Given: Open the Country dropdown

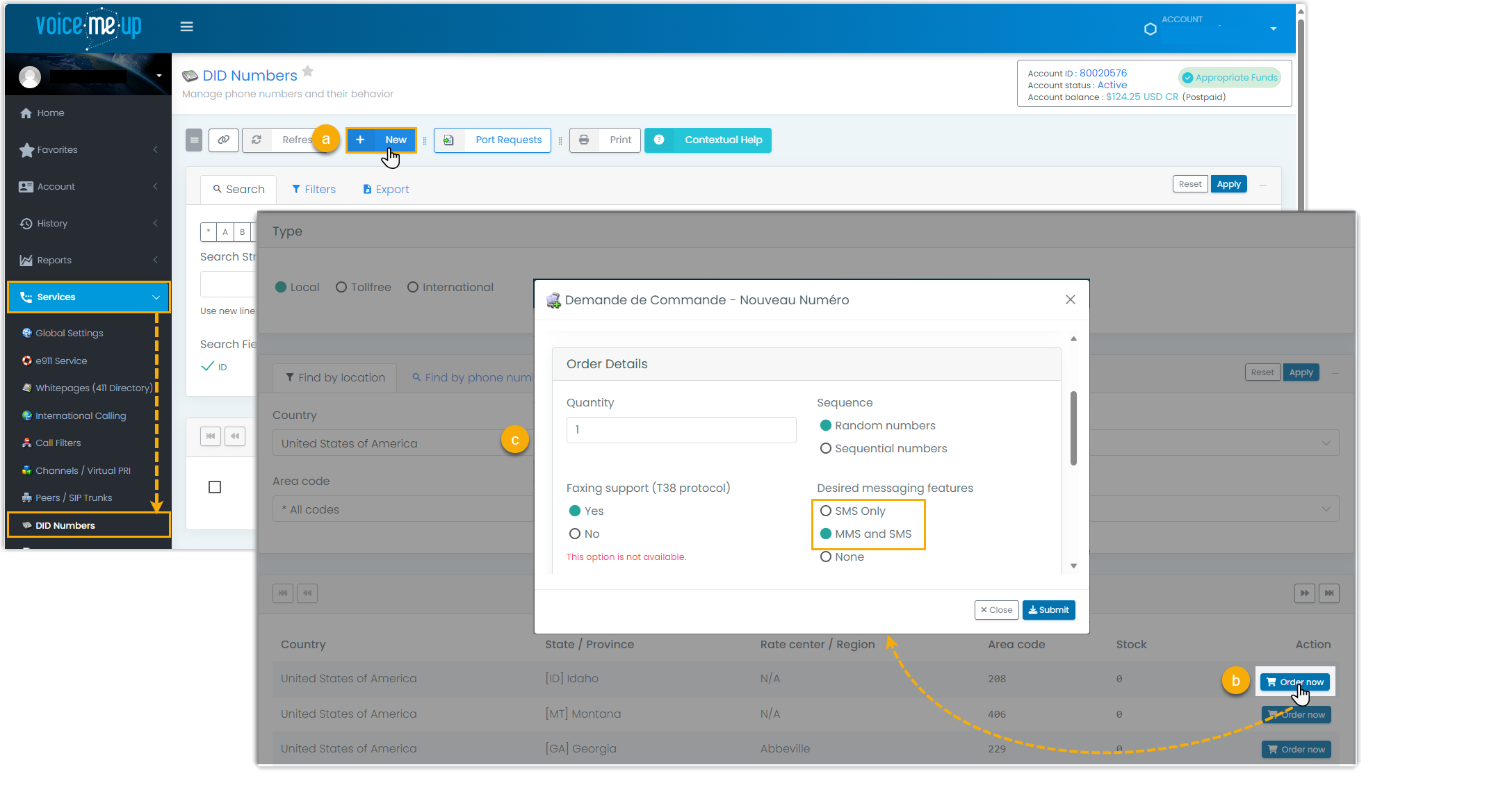Looking at the screenshot, I should coord(806,443).
